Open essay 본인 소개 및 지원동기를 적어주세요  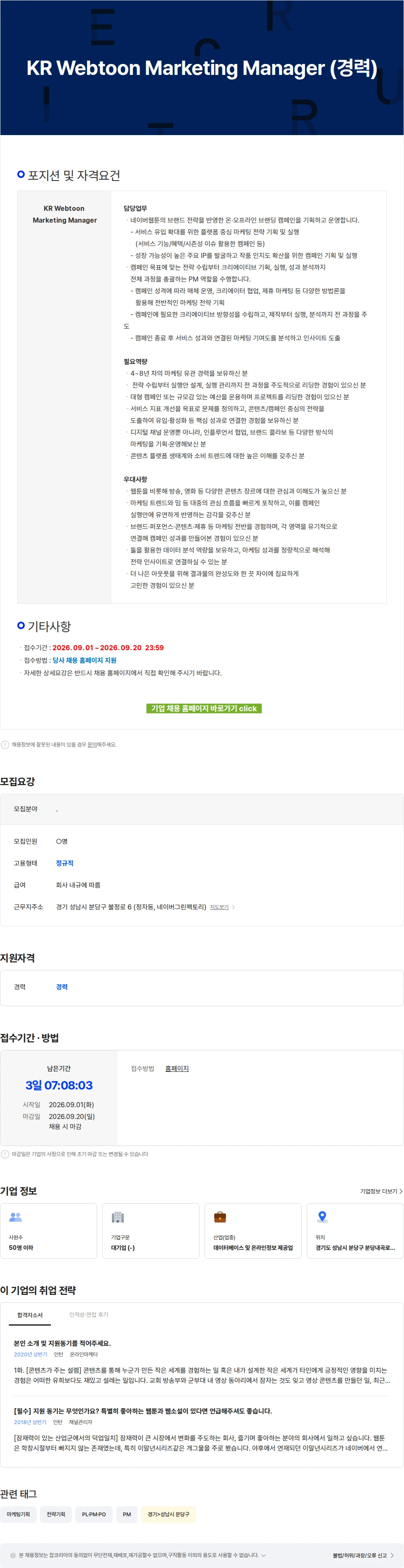62,1343
